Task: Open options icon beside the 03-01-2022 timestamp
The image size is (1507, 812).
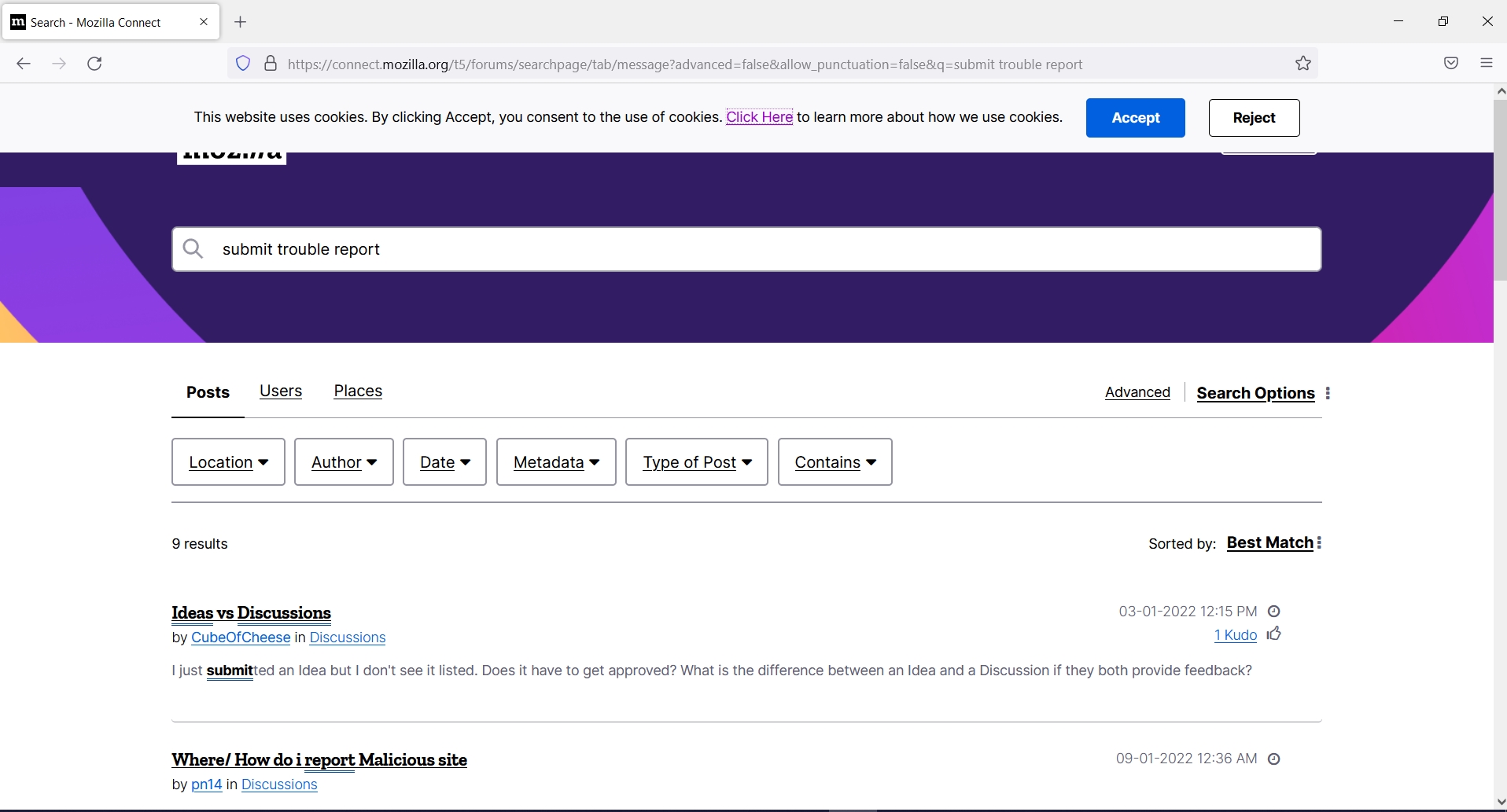Action: click(1274, 612)
